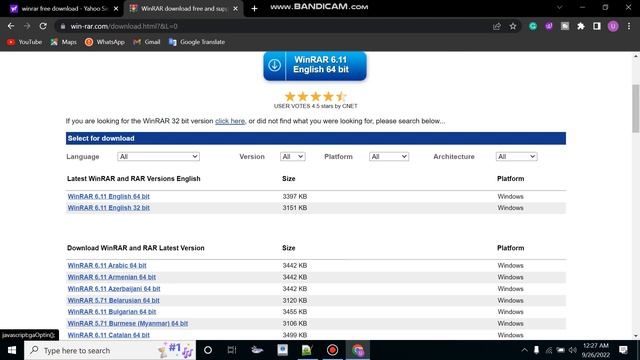Open the Bandicam red record taskbar icon
This screenshot has height=360, width=640.
pyautogui.click(x=332, y=350)
